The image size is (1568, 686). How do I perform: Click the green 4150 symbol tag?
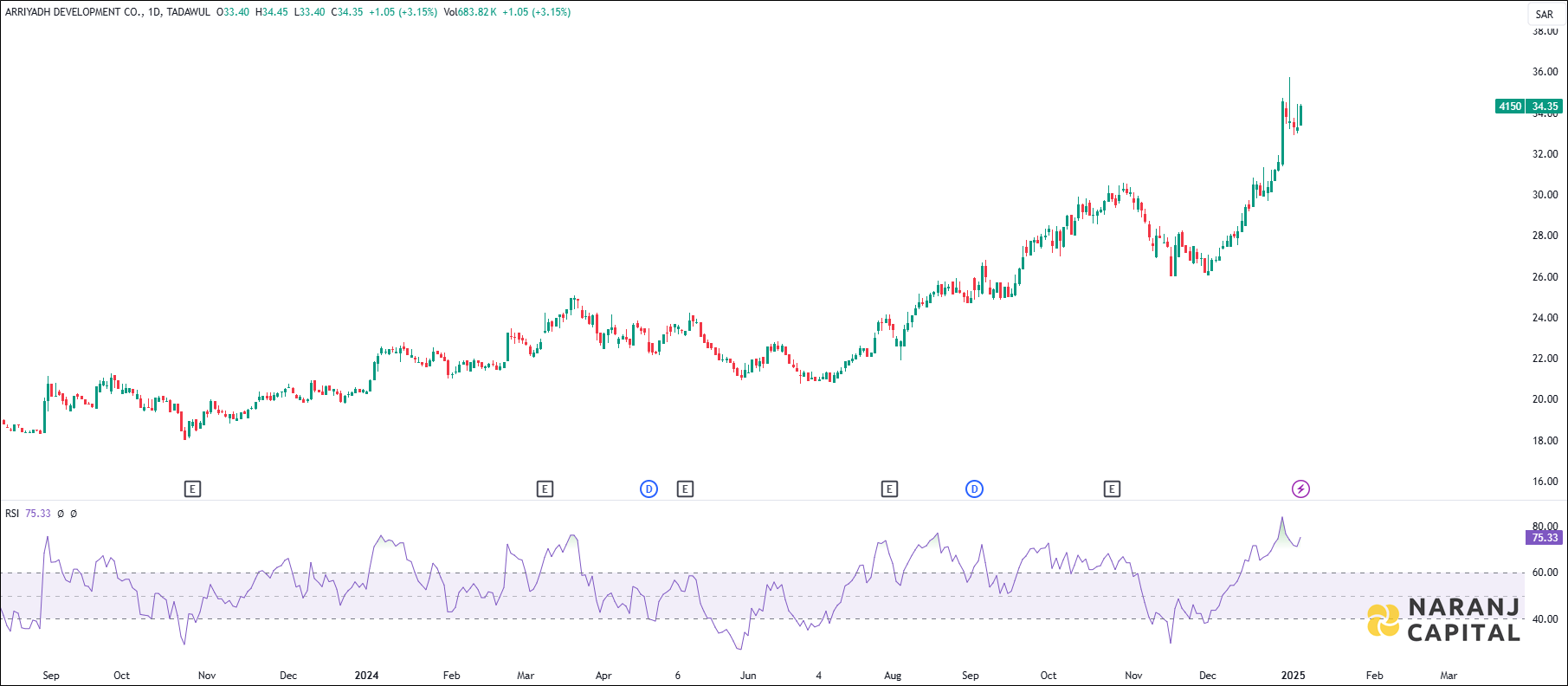[1510, 107]
